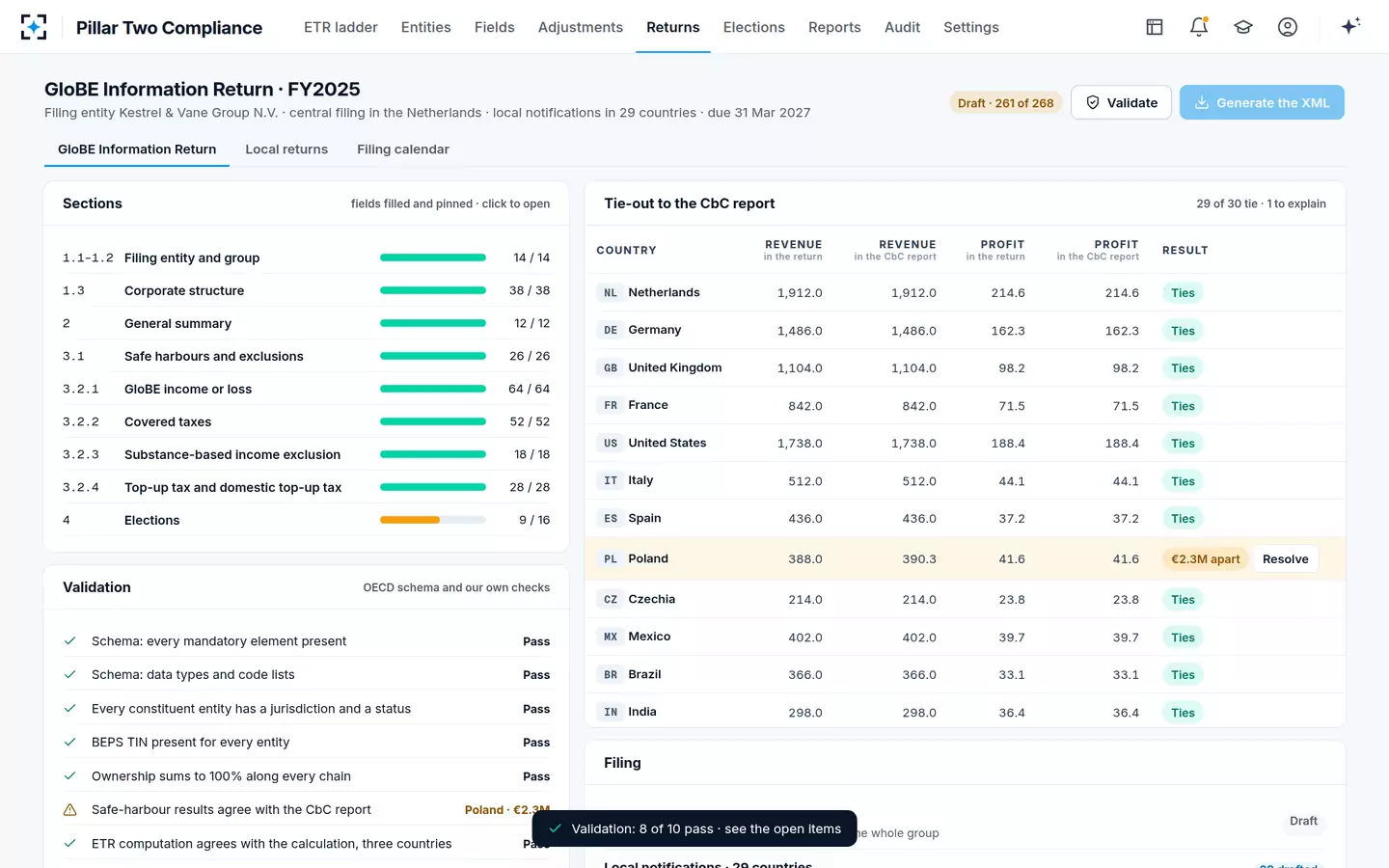Click checkmark icon beside mandatory element check

69,641
